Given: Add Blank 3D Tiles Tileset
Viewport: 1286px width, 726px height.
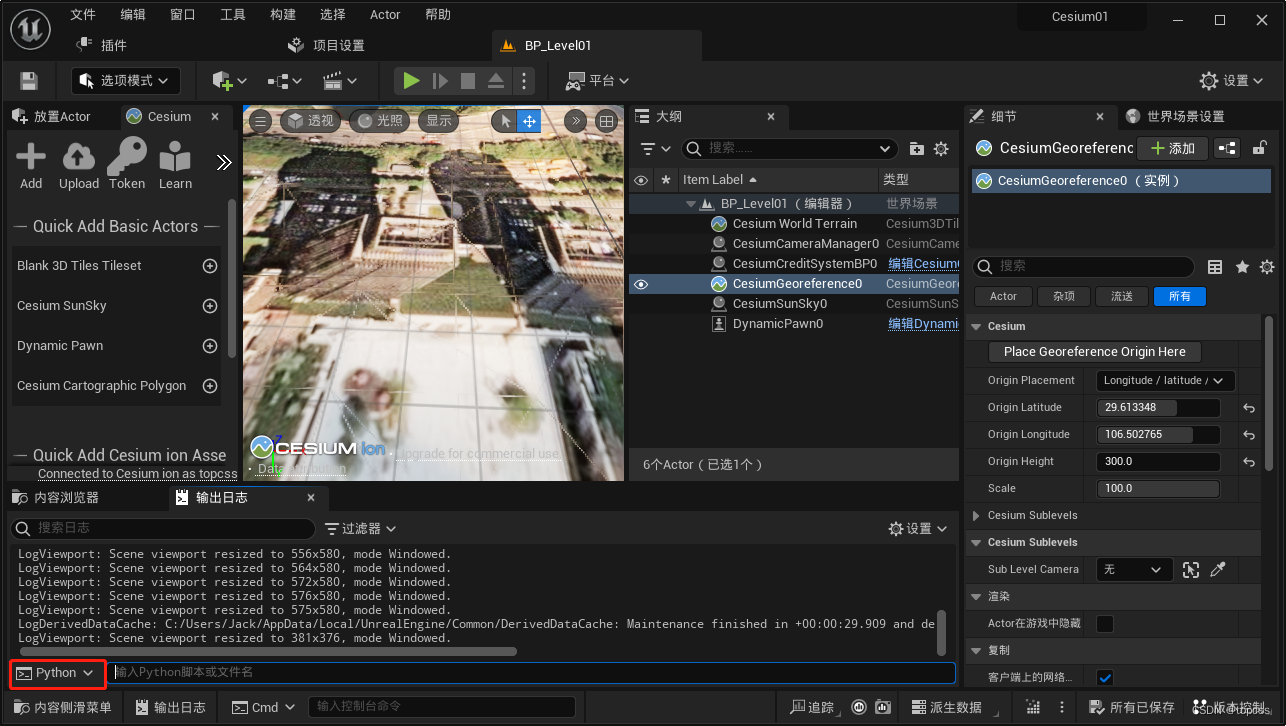Looking at the screenshot, I should (210, 266).
